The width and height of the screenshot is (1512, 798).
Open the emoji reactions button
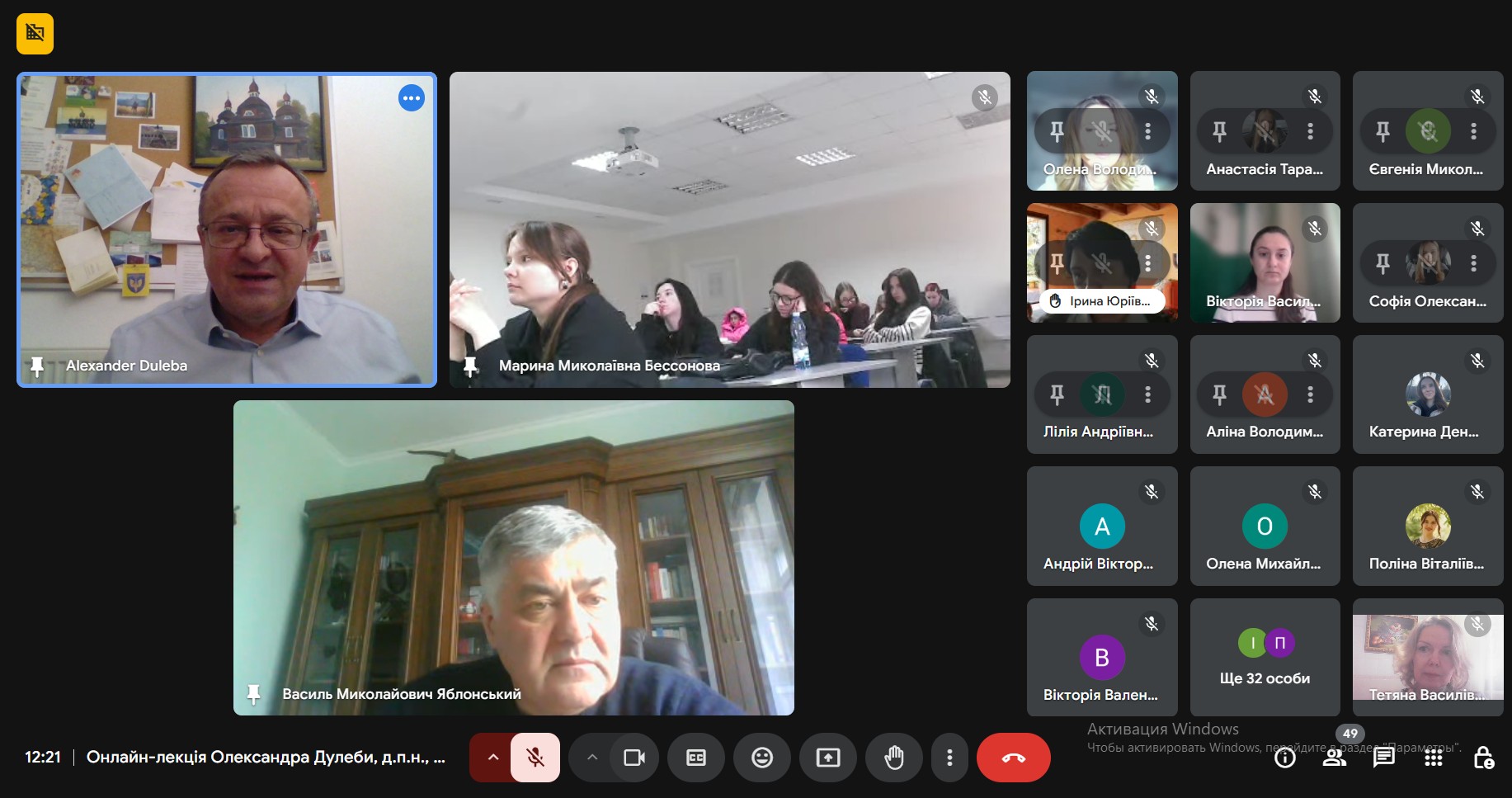tap(762, 758)
